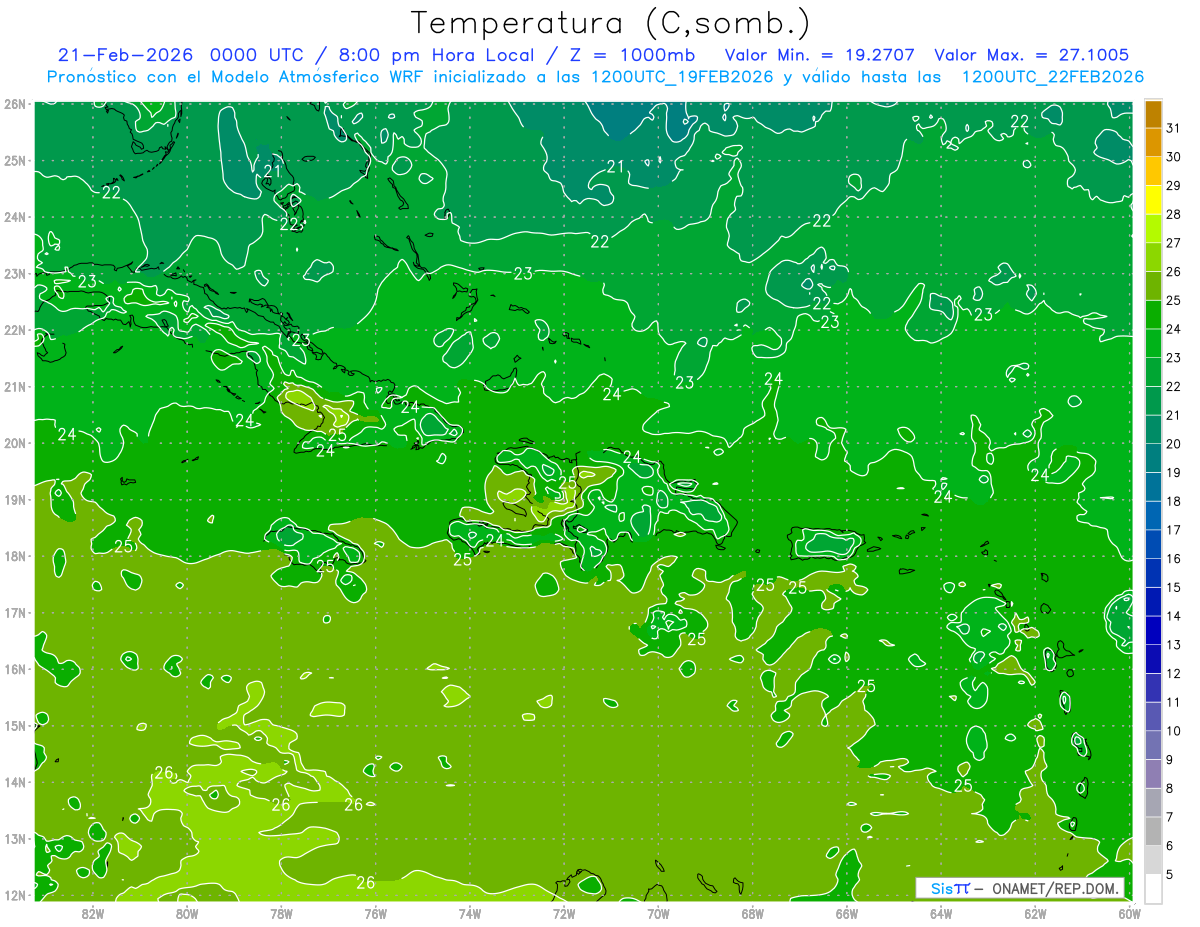Click the '62W' longitude axis label
The image size is (1200, 927).
[1036, 913]
